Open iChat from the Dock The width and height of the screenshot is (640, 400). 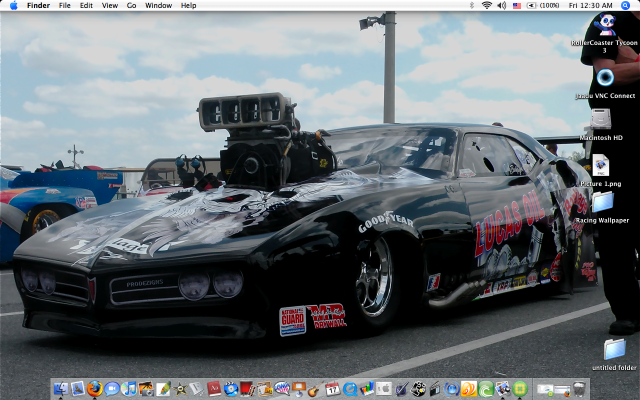[112, 389]
